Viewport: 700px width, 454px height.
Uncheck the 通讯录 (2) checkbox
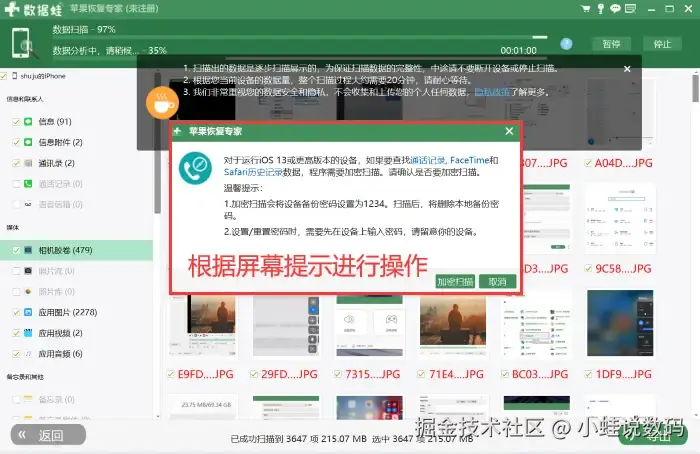tap(16, 163)
